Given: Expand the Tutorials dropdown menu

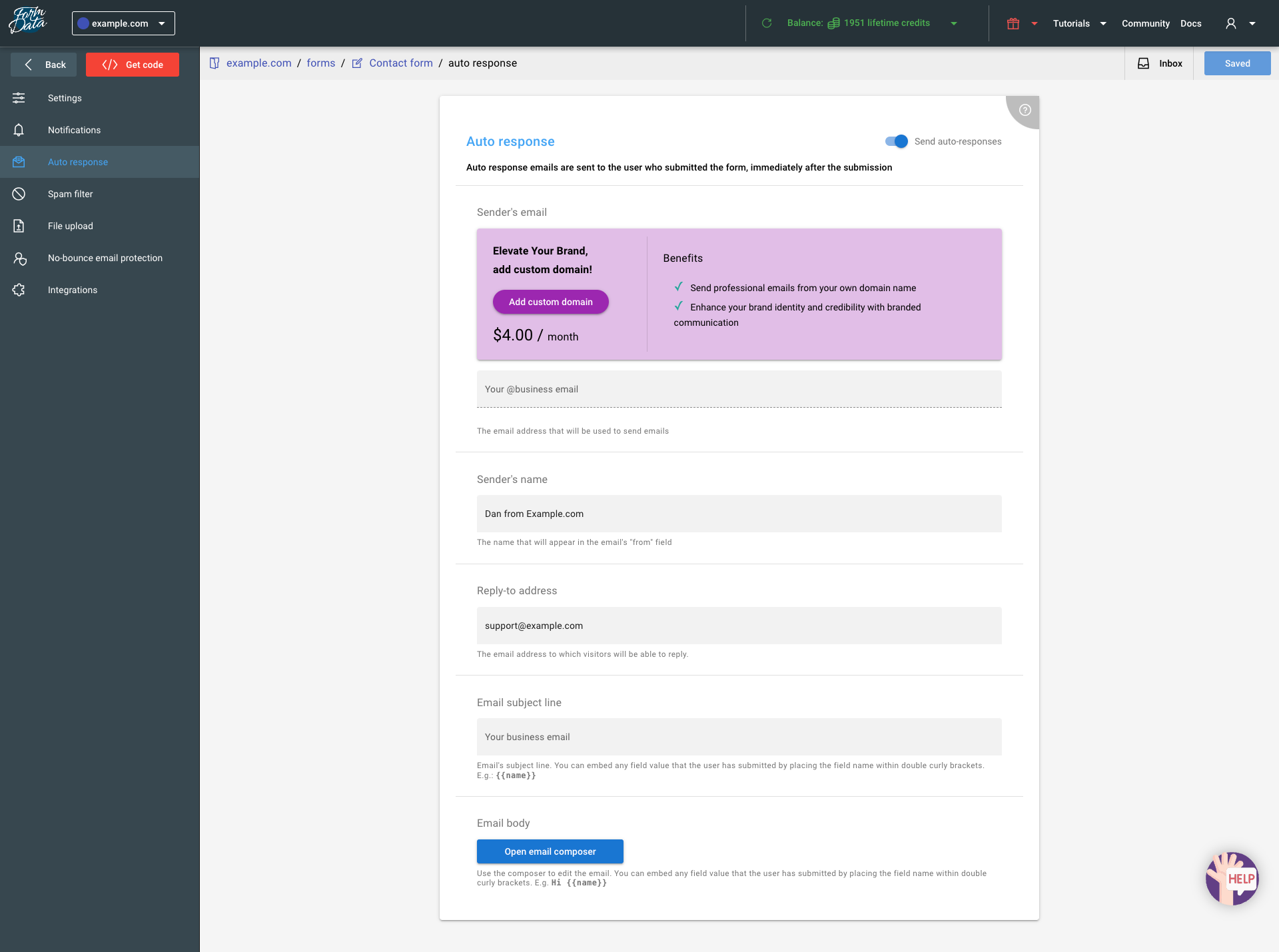Looking at the screenshot, I should [x=1079, y=23].
